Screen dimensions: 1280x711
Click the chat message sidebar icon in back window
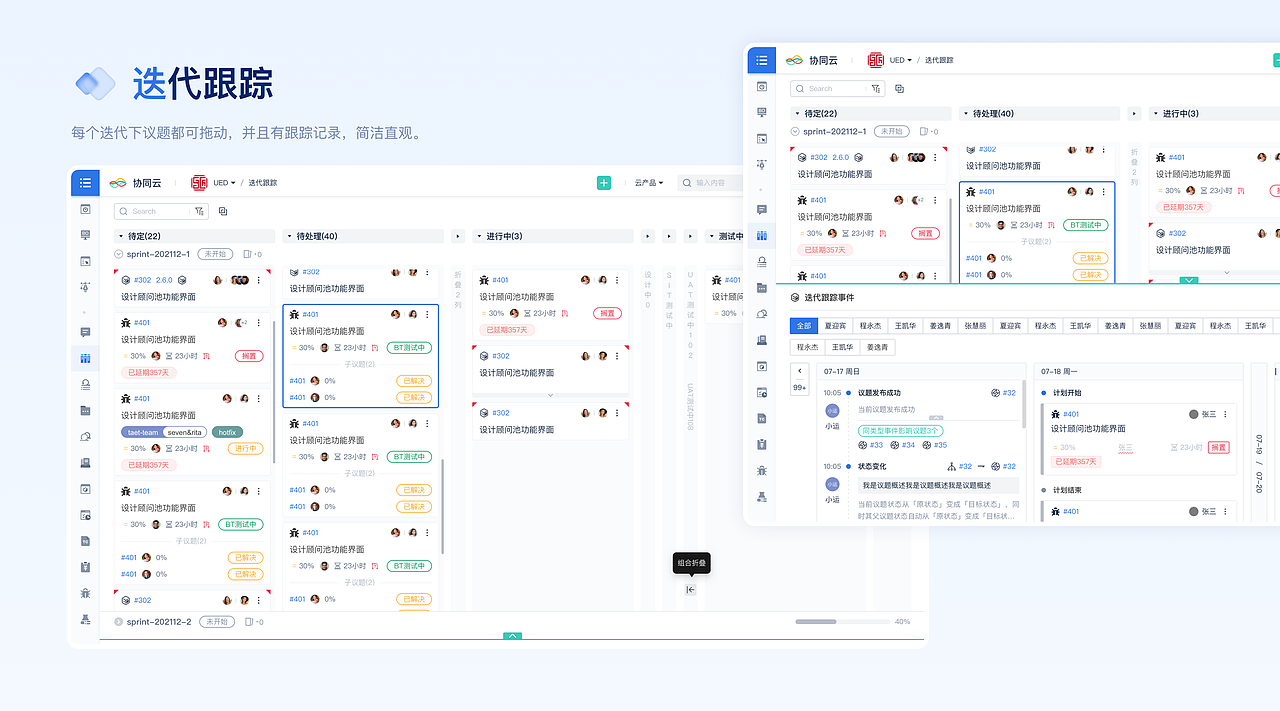(x=85, y=332)
